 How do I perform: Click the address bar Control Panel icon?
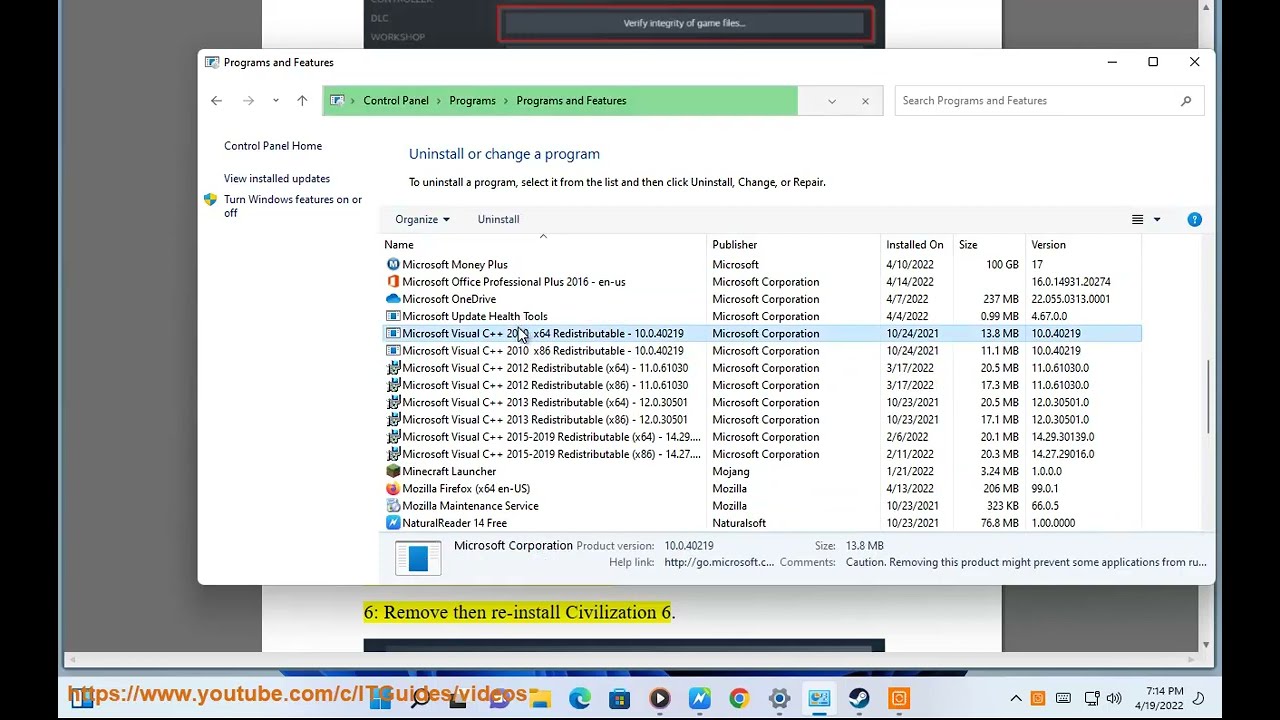tap(338, 100)
